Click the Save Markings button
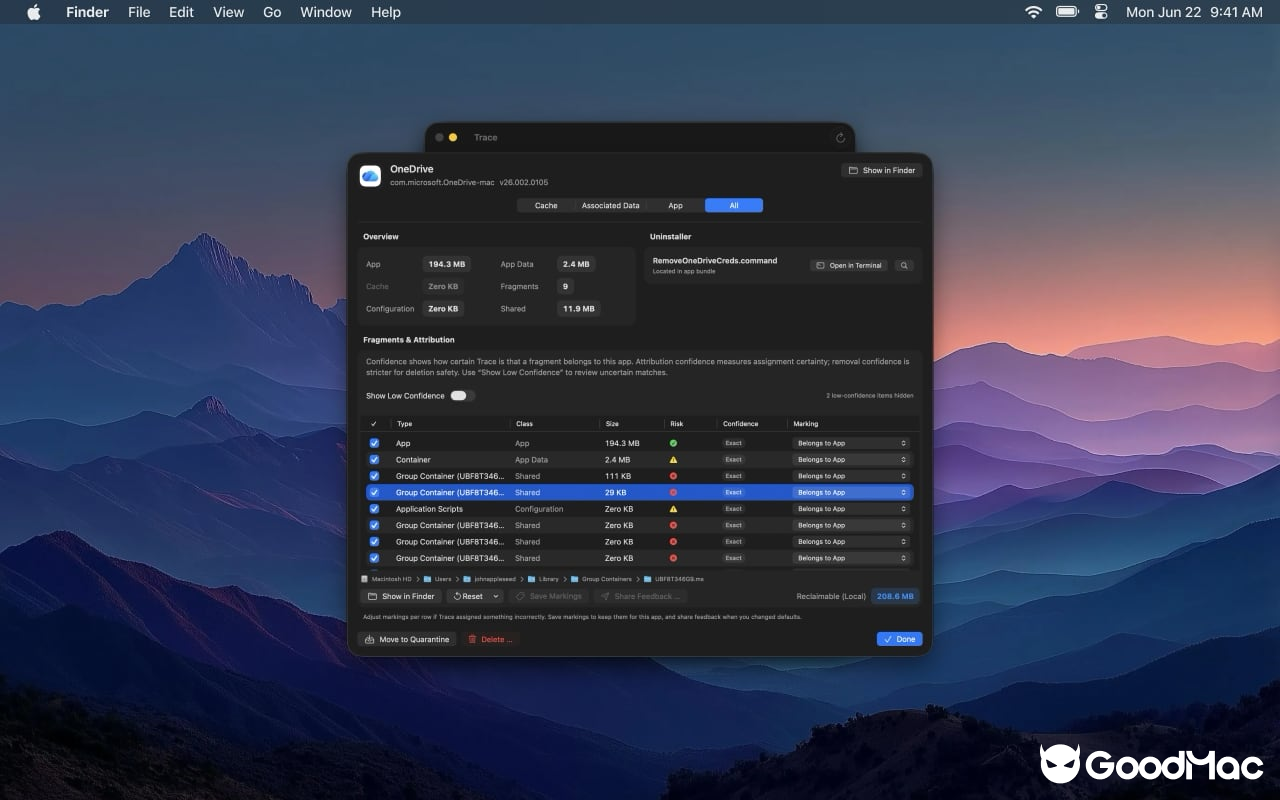1280x800 pixels. pyautogui.click(x=549, y=596)
